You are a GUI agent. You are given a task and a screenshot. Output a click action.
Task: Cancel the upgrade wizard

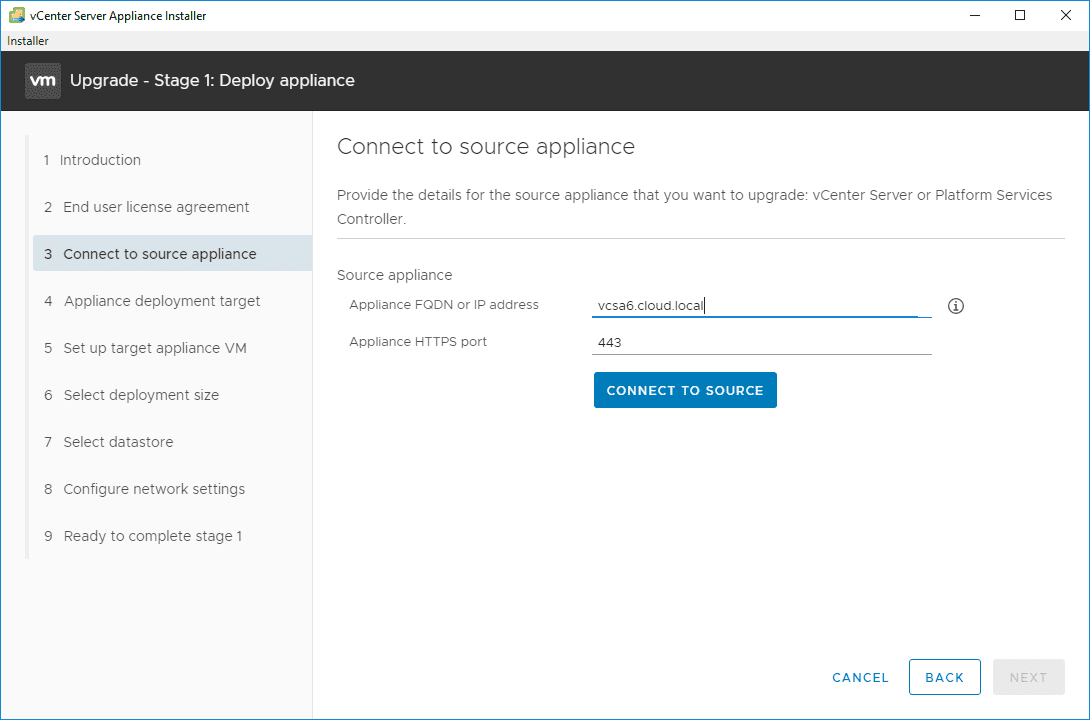point(860,677)
